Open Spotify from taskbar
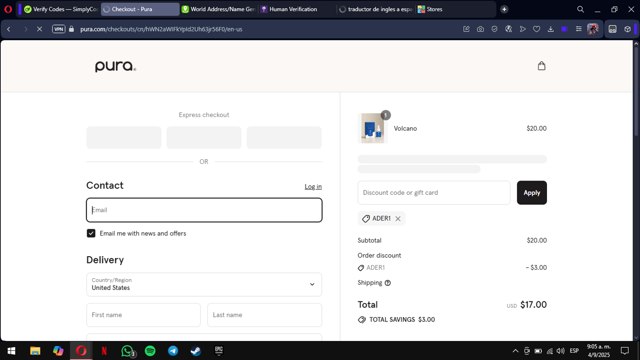Screen dimensions: 640x360 point(150,351)
